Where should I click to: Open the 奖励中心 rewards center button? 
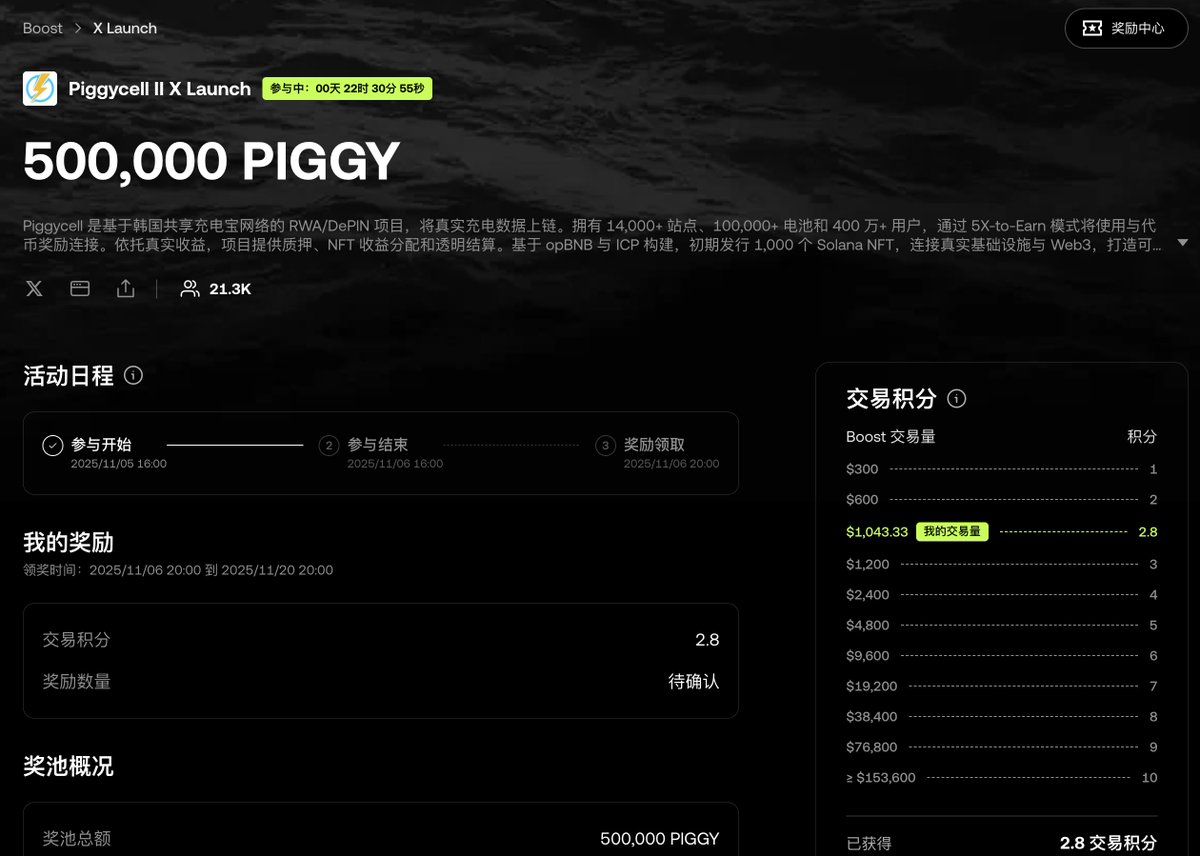click(x=1126, y=28)
